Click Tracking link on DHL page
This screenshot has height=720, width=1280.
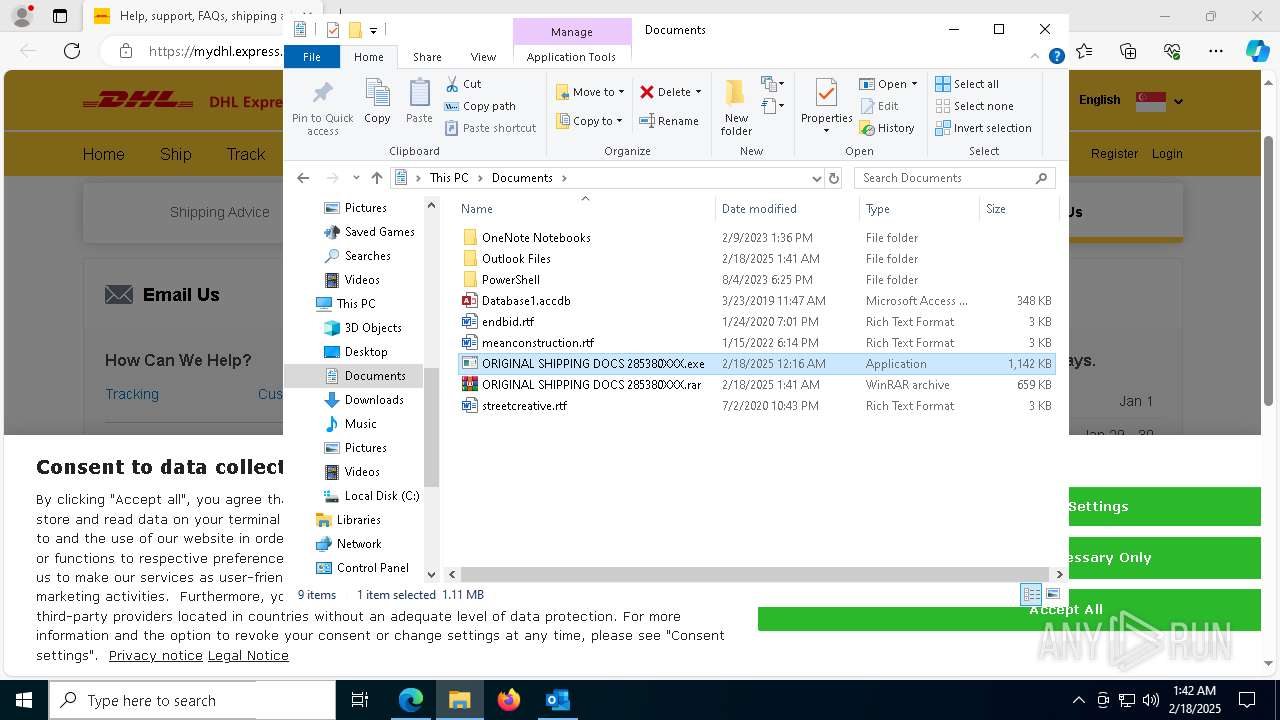tap(132, 394)
